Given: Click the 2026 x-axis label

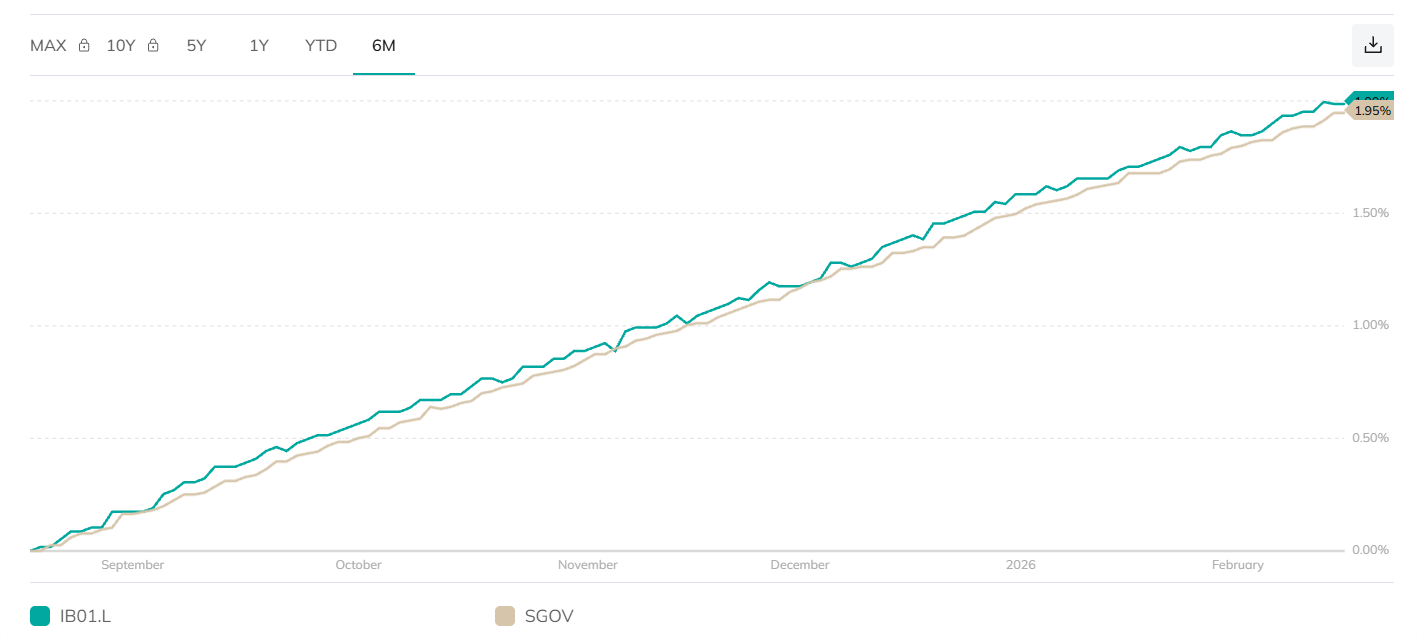Looking at the screenshot, I should [x=1021, y=565].
